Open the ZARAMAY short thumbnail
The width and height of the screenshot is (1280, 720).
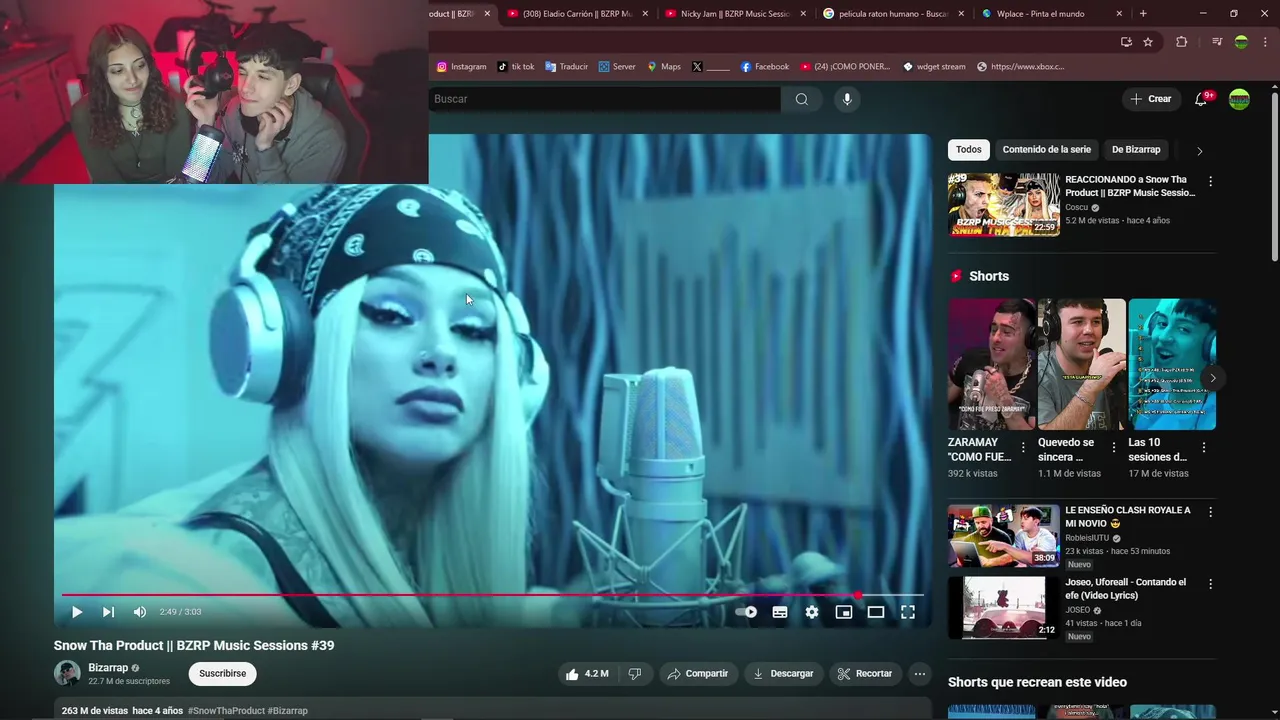(x=991, y=364)
